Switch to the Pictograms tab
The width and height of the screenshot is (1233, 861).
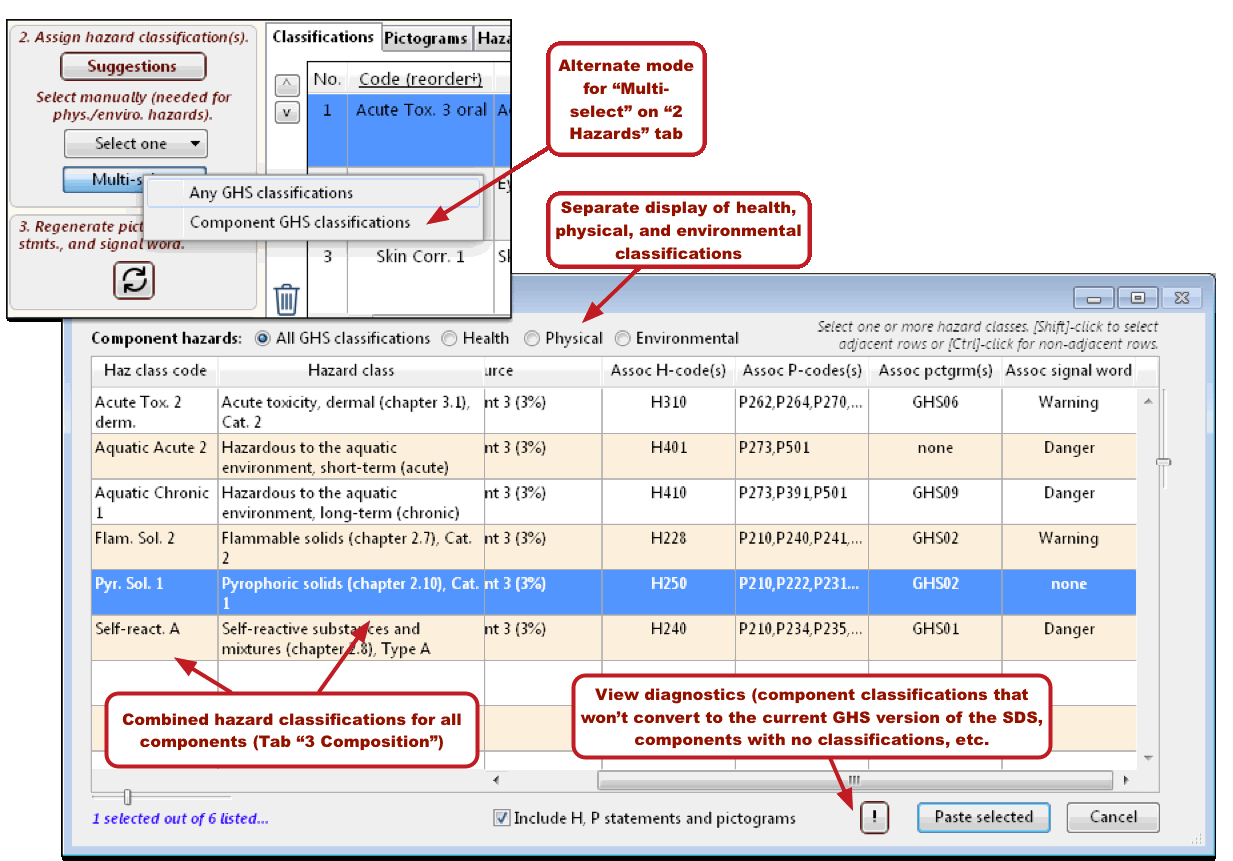click(426, 38)
